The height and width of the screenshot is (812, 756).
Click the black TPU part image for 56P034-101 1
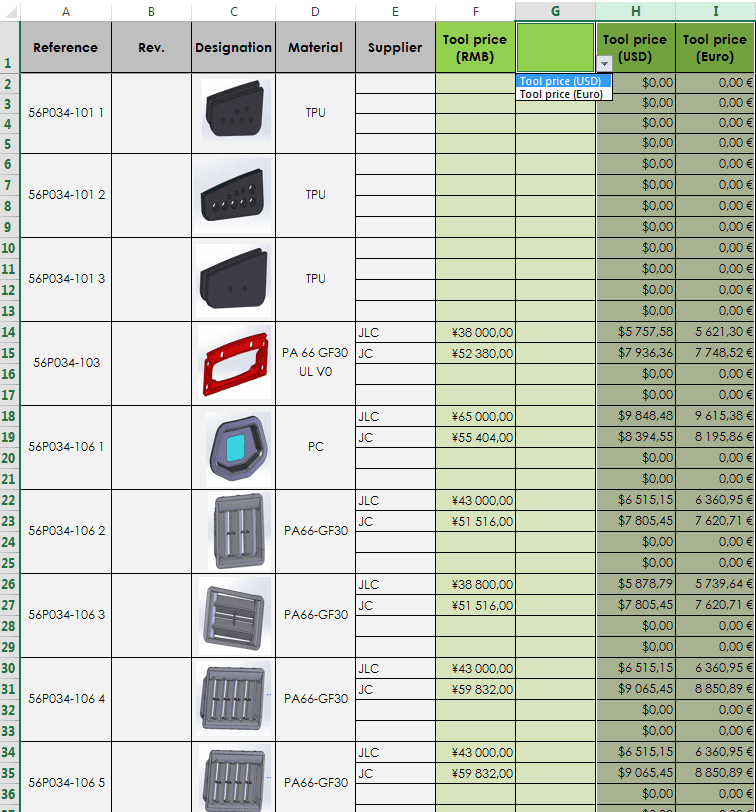click(233, 111)
